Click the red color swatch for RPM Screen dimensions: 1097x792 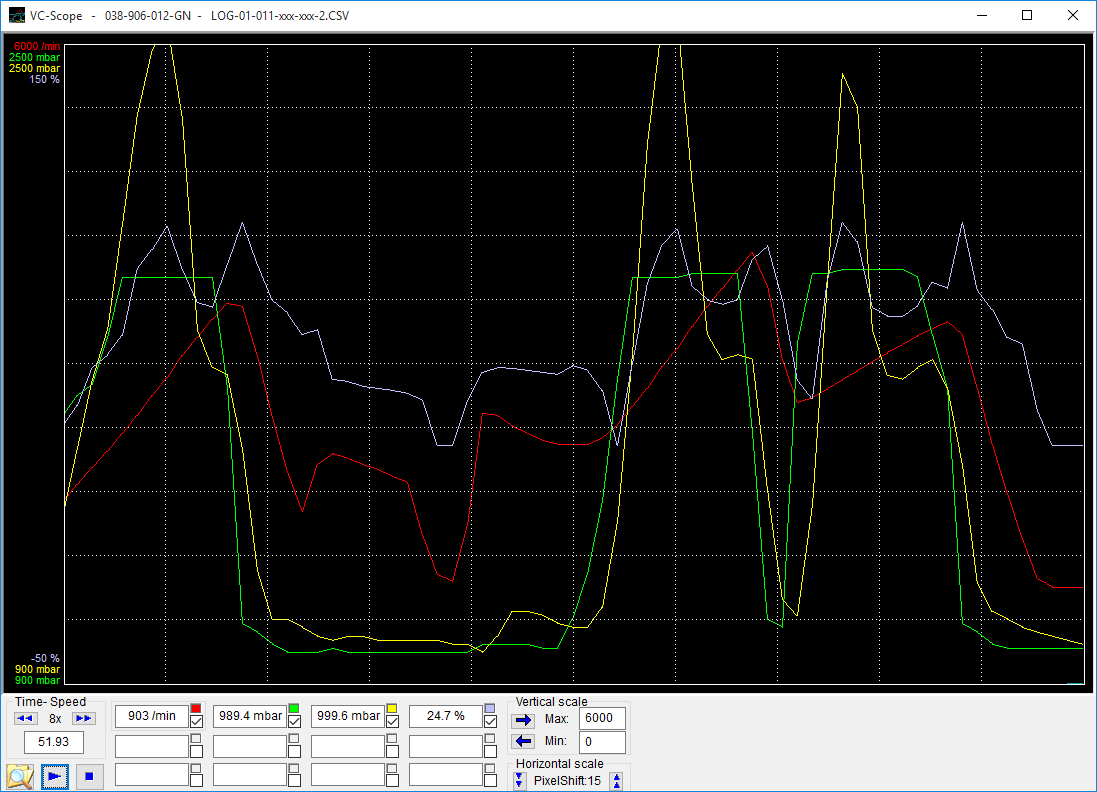pyautogui.click(x=196, y=709)
